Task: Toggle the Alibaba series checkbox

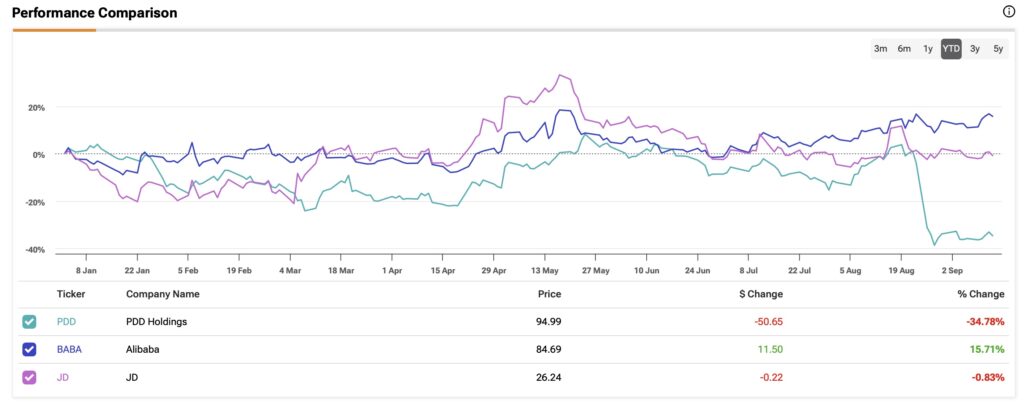Action: tap(29, 349)
